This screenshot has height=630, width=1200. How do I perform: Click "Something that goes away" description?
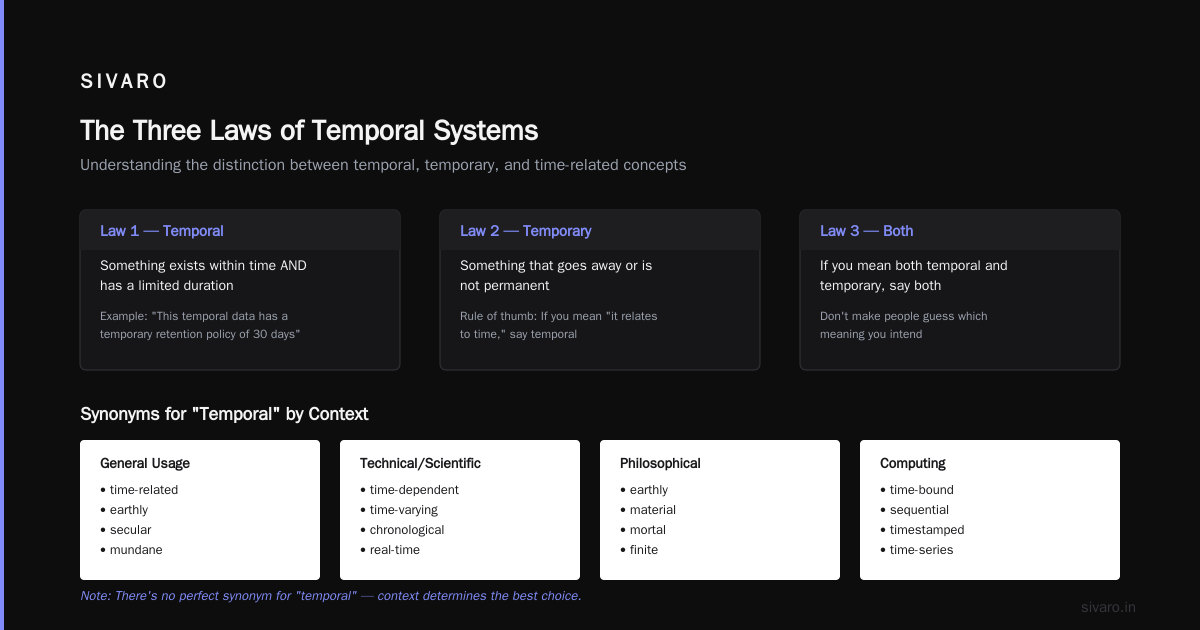point(556,276)
